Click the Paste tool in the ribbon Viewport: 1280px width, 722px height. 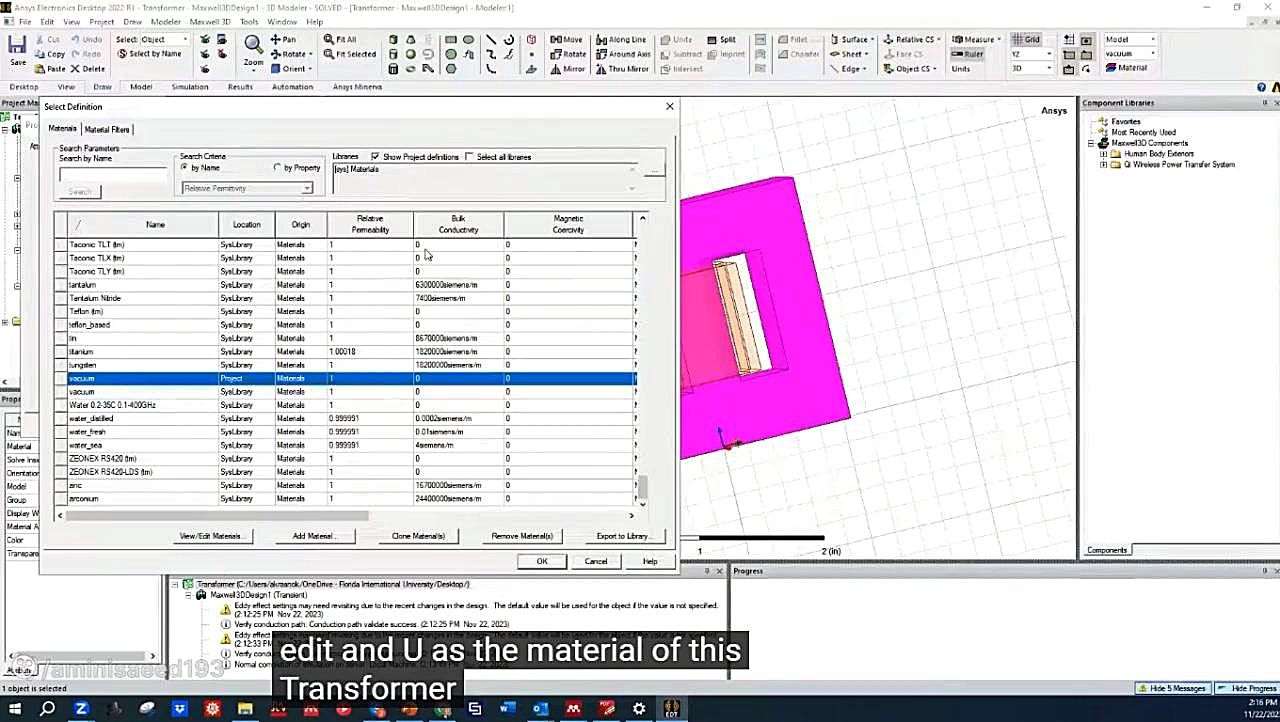point(51,69)
